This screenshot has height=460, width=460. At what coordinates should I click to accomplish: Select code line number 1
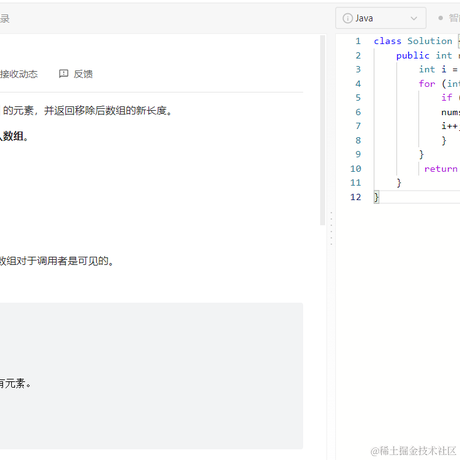pos(358,41)
